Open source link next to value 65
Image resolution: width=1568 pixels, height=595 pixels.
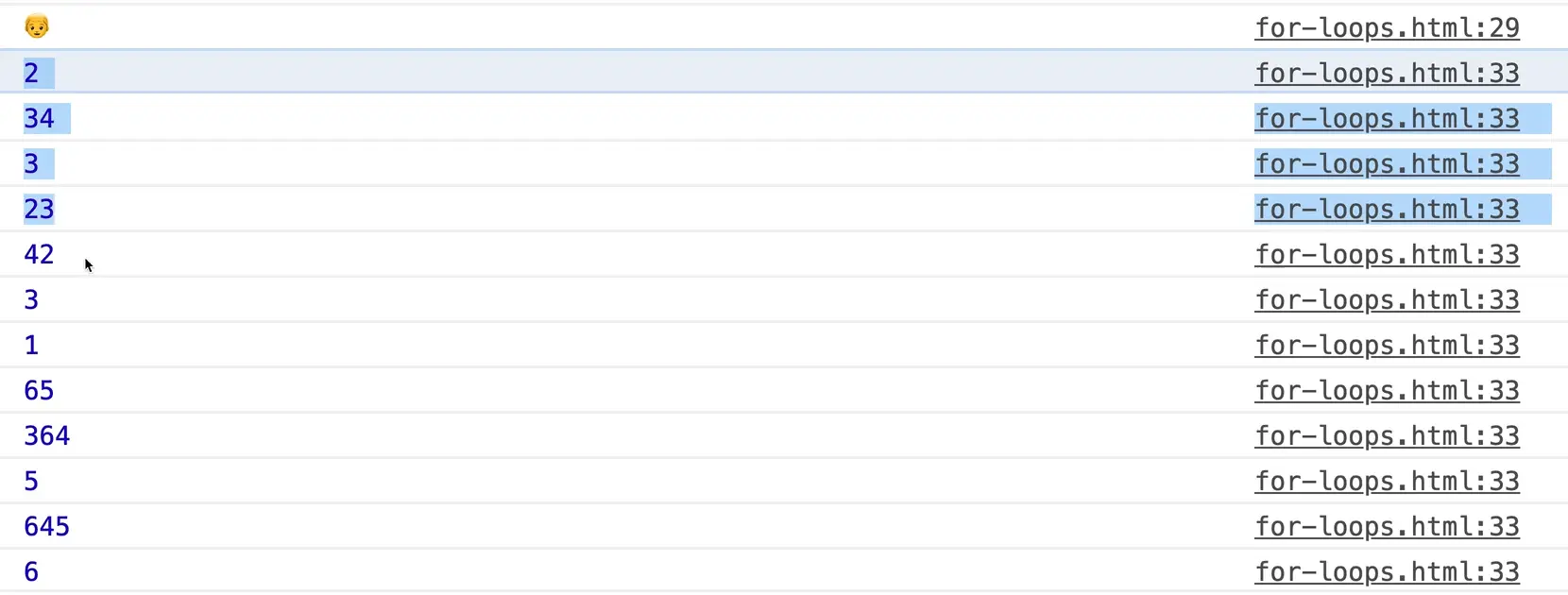coord(1387,391)
